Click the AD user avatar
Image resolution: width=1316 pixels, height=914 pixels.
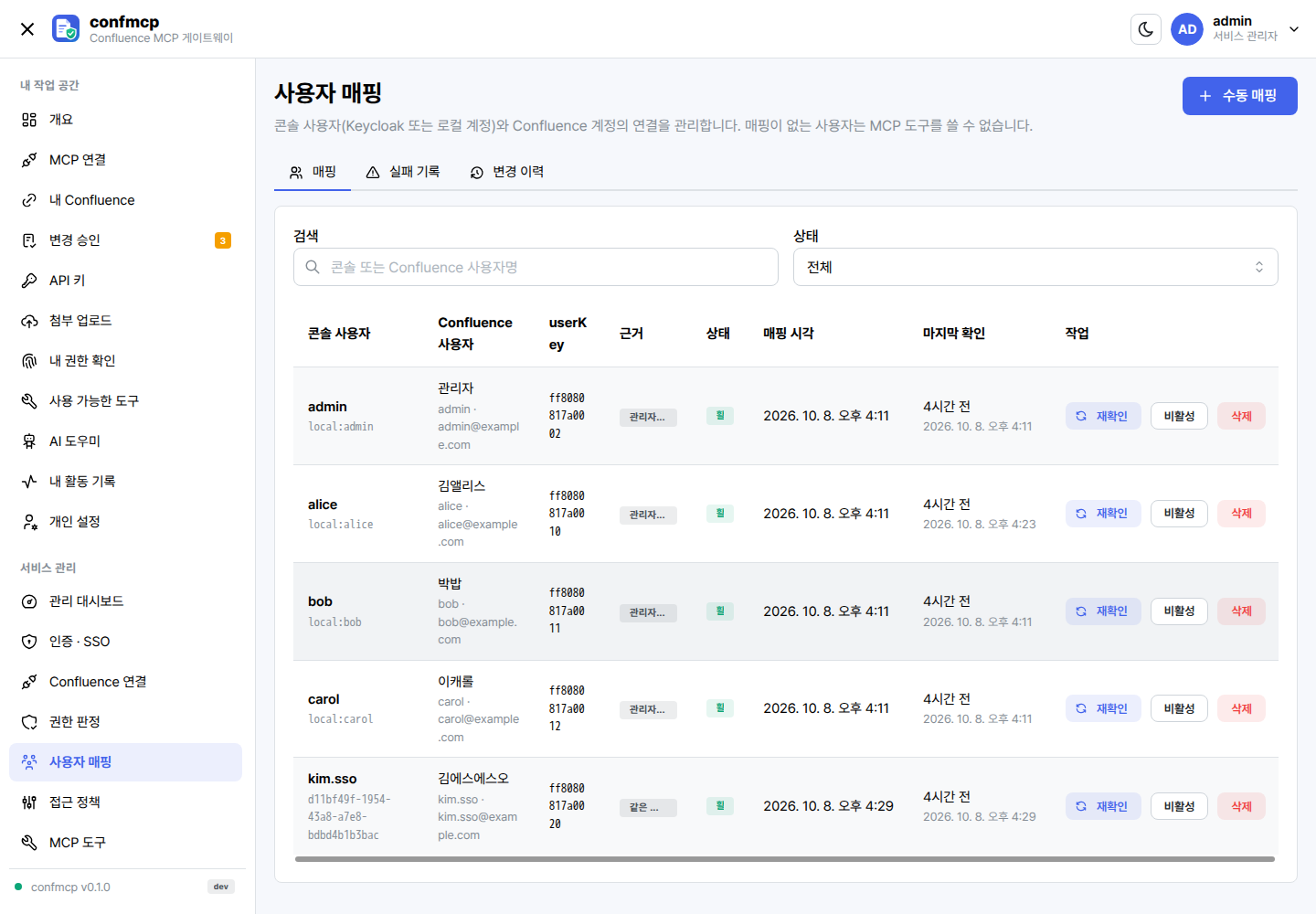point(1187,29)
